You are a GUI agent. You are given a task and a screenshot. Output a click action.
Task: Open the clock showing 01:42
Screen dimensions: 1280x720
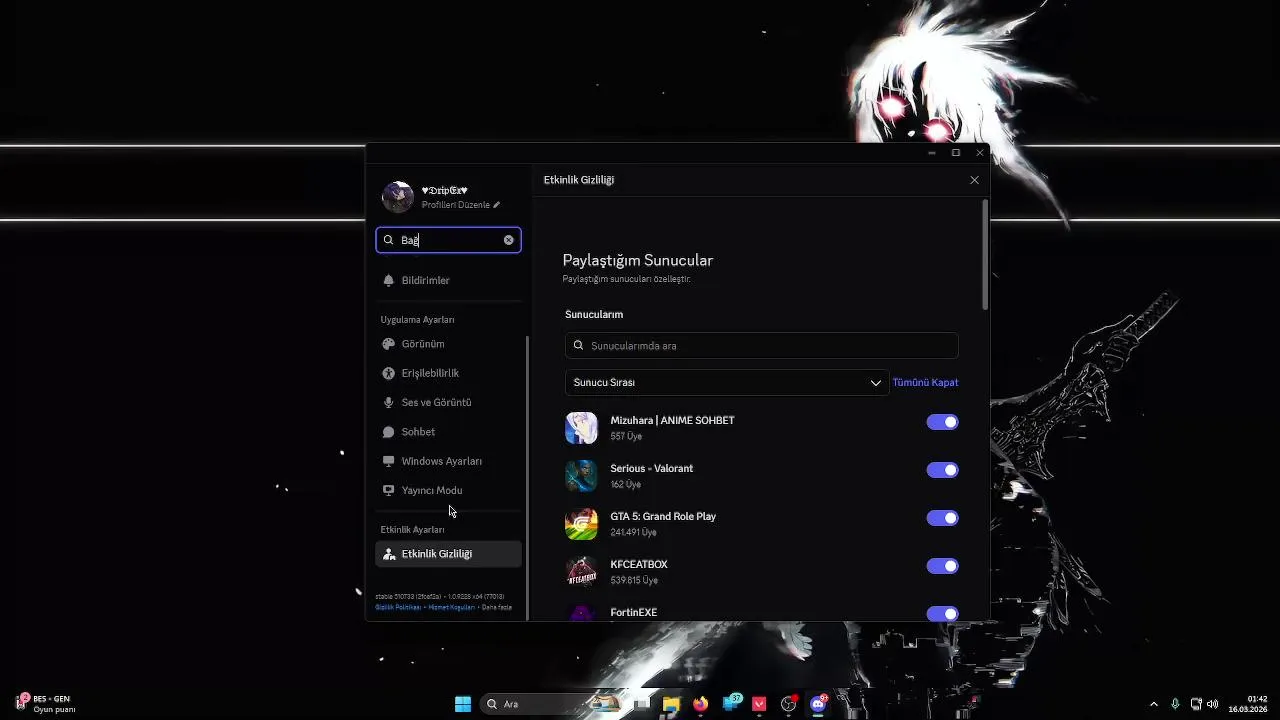[1249, 704]
